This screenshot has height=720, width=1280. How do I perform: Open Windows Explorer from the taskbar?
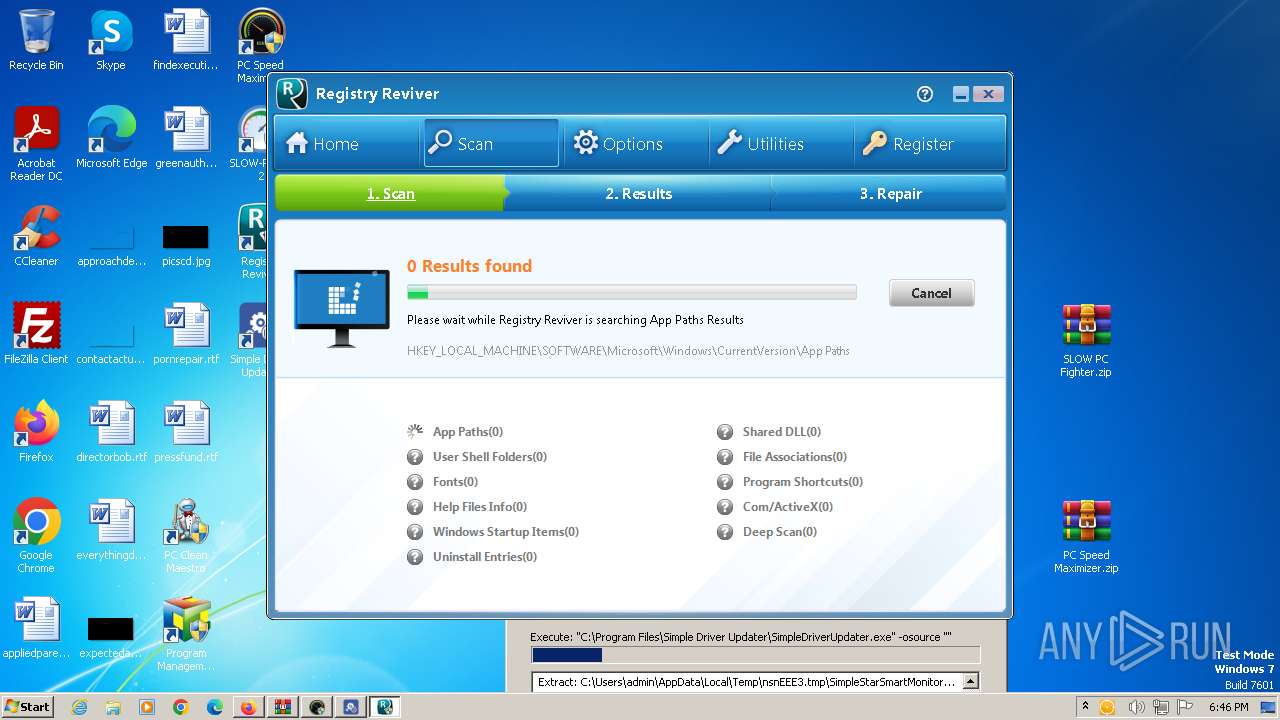pyautogui.click(x=113, y=707)
